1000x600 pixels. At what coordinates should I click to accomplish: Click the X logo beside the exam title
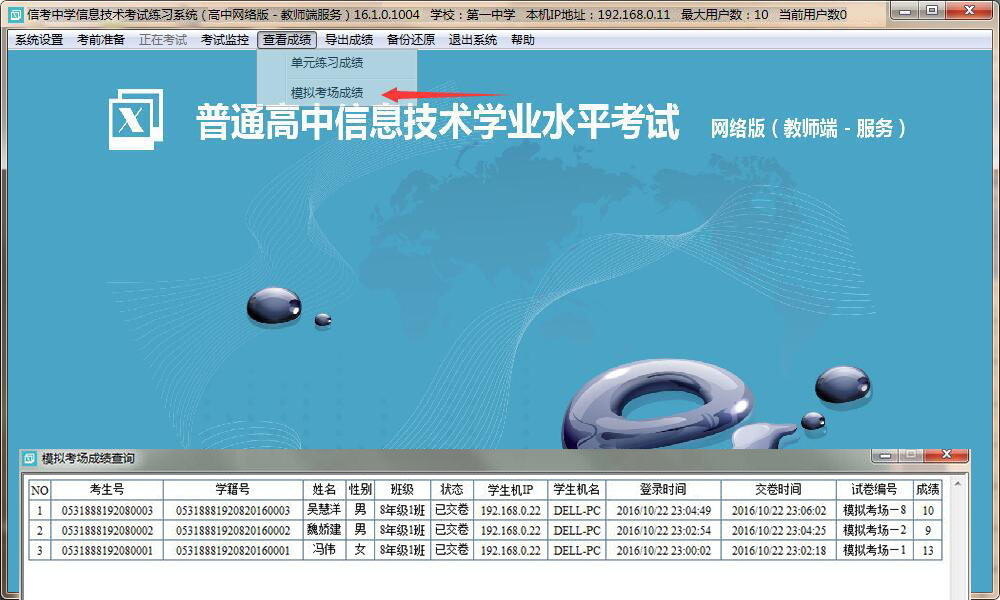pyautogui.click(x=135, y=119)
